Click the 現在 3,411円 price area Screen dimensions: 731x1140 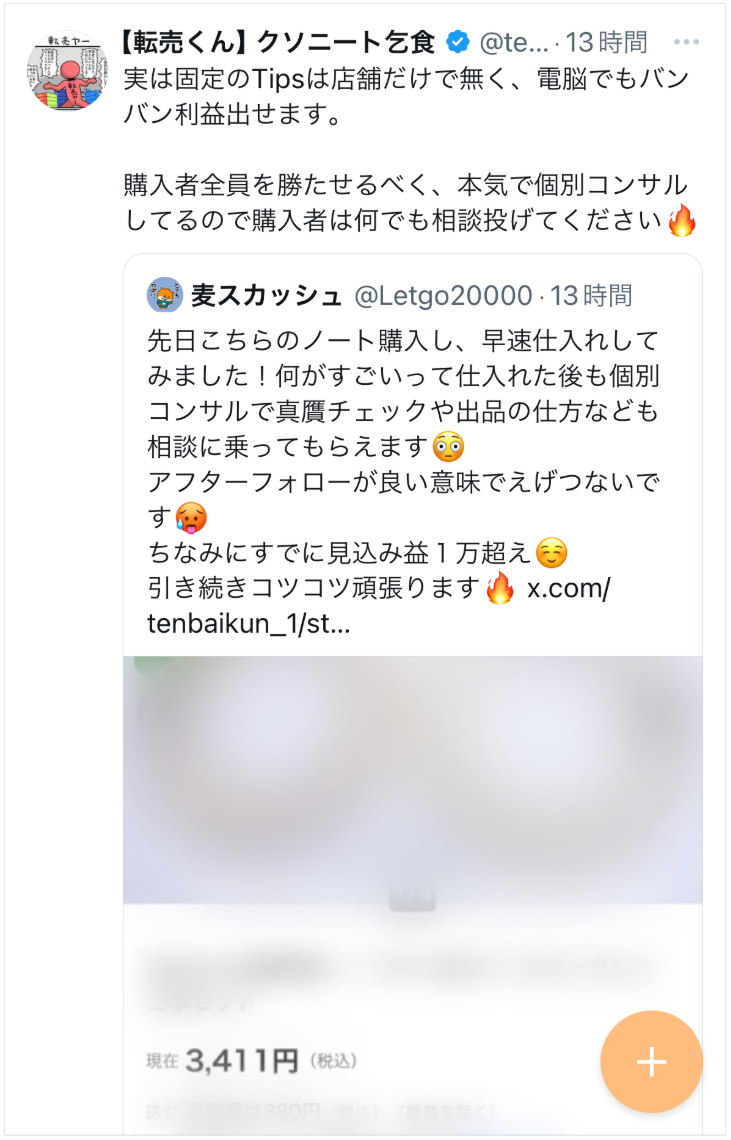click(252, 1061)
